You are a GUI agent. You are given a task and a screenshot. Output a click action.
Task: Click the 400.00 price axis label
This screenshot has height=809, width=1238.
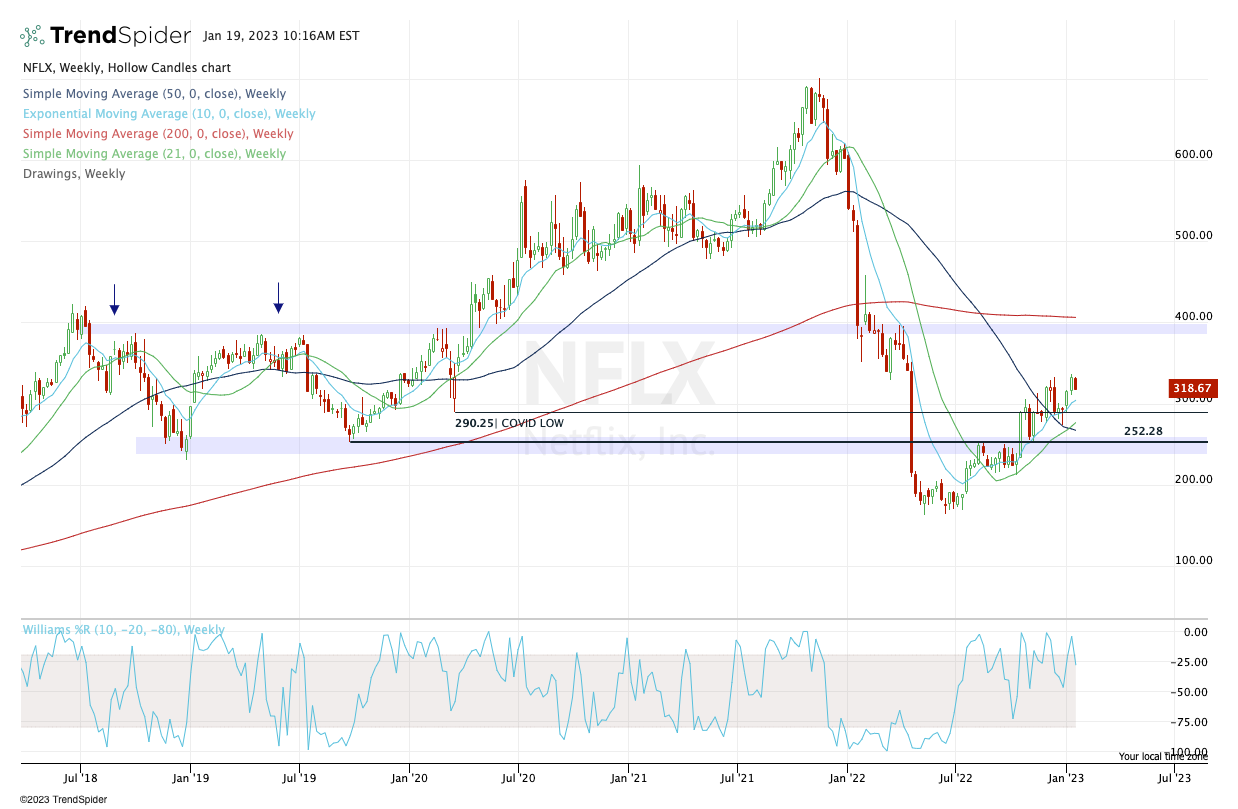point(1193,317)
